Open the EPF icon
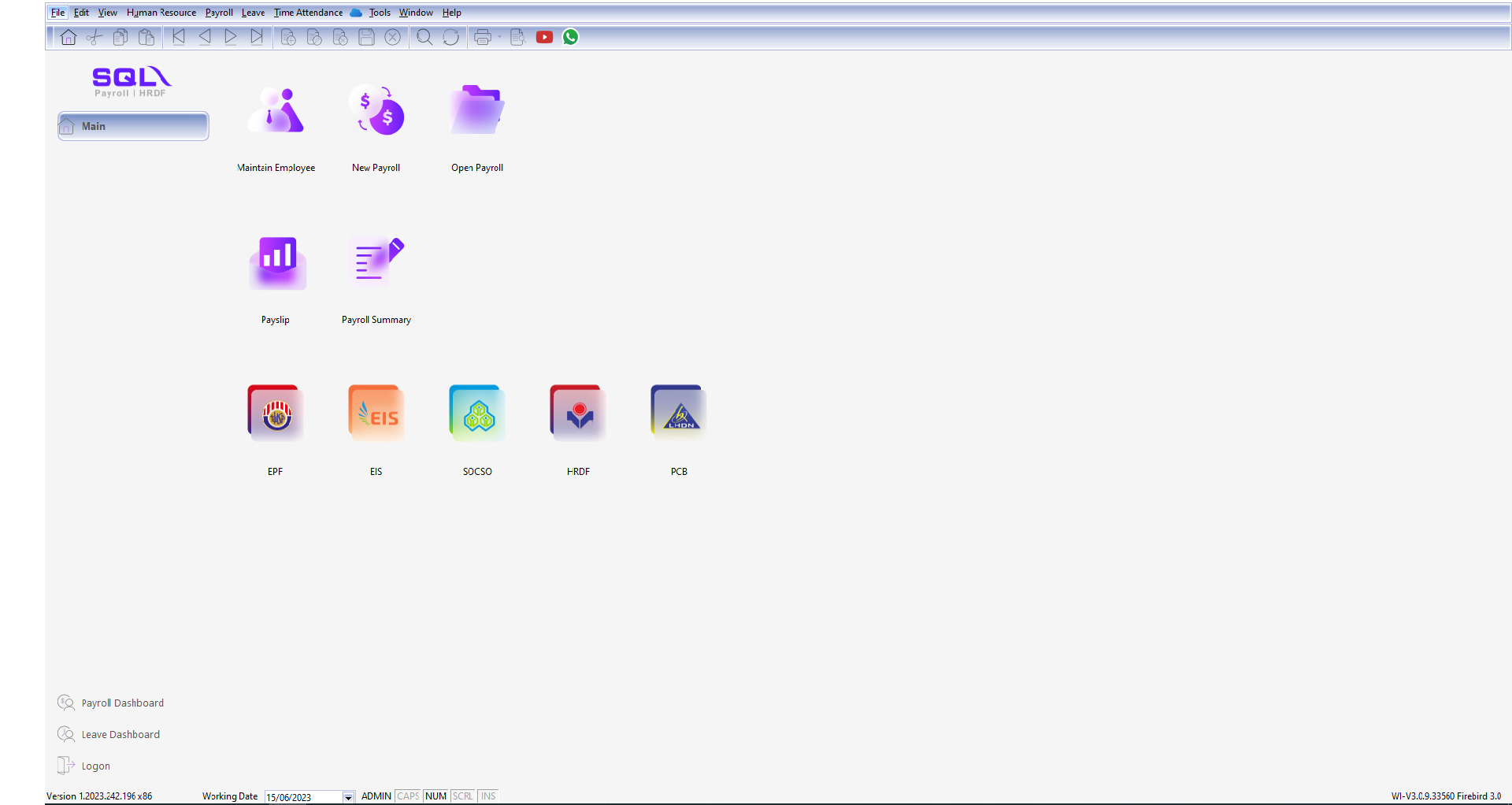 click(x=276, y=413)
